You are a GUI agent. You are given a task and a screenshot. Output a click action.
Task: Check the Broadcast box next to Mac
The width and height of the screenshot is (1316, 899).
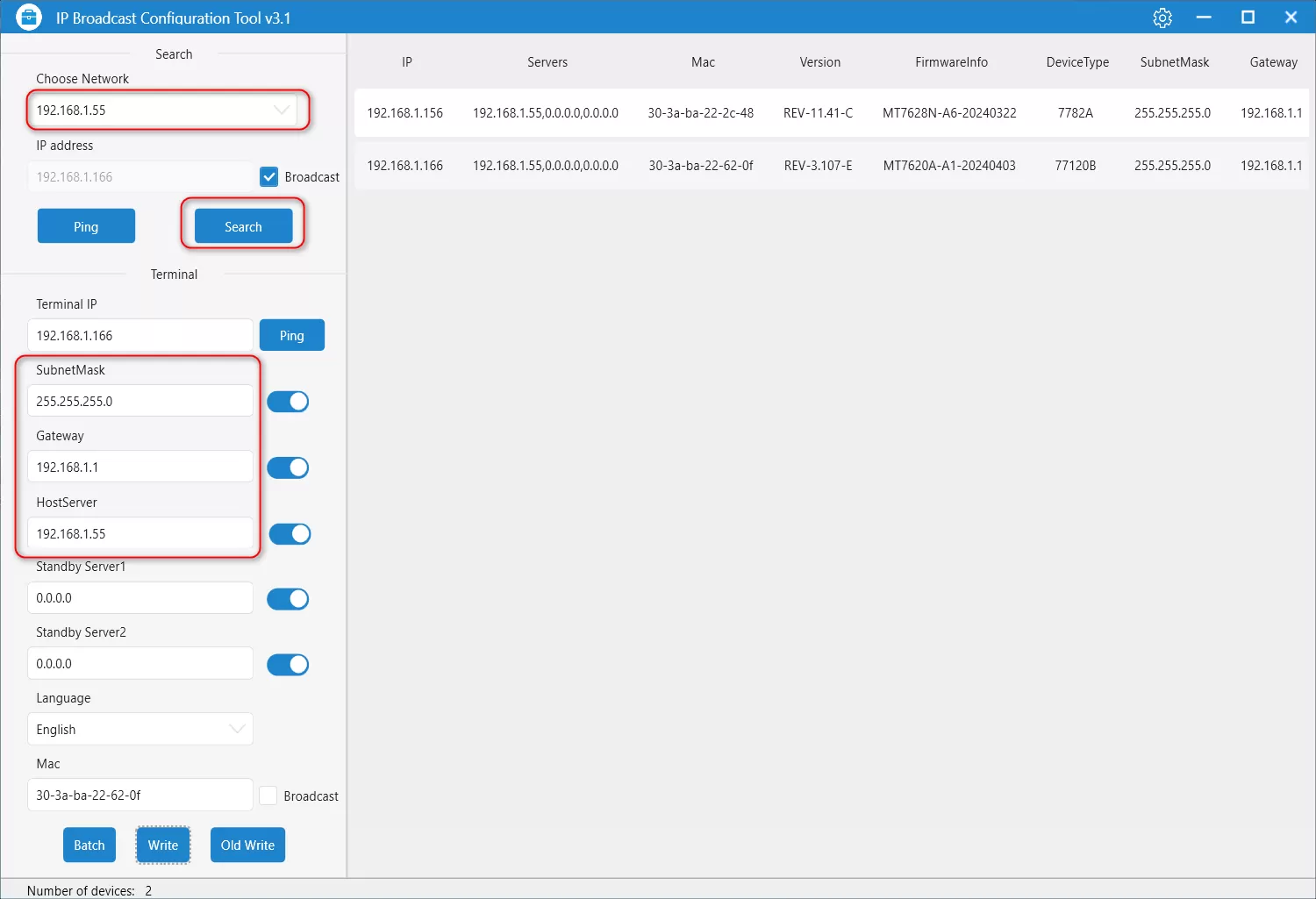269,796
